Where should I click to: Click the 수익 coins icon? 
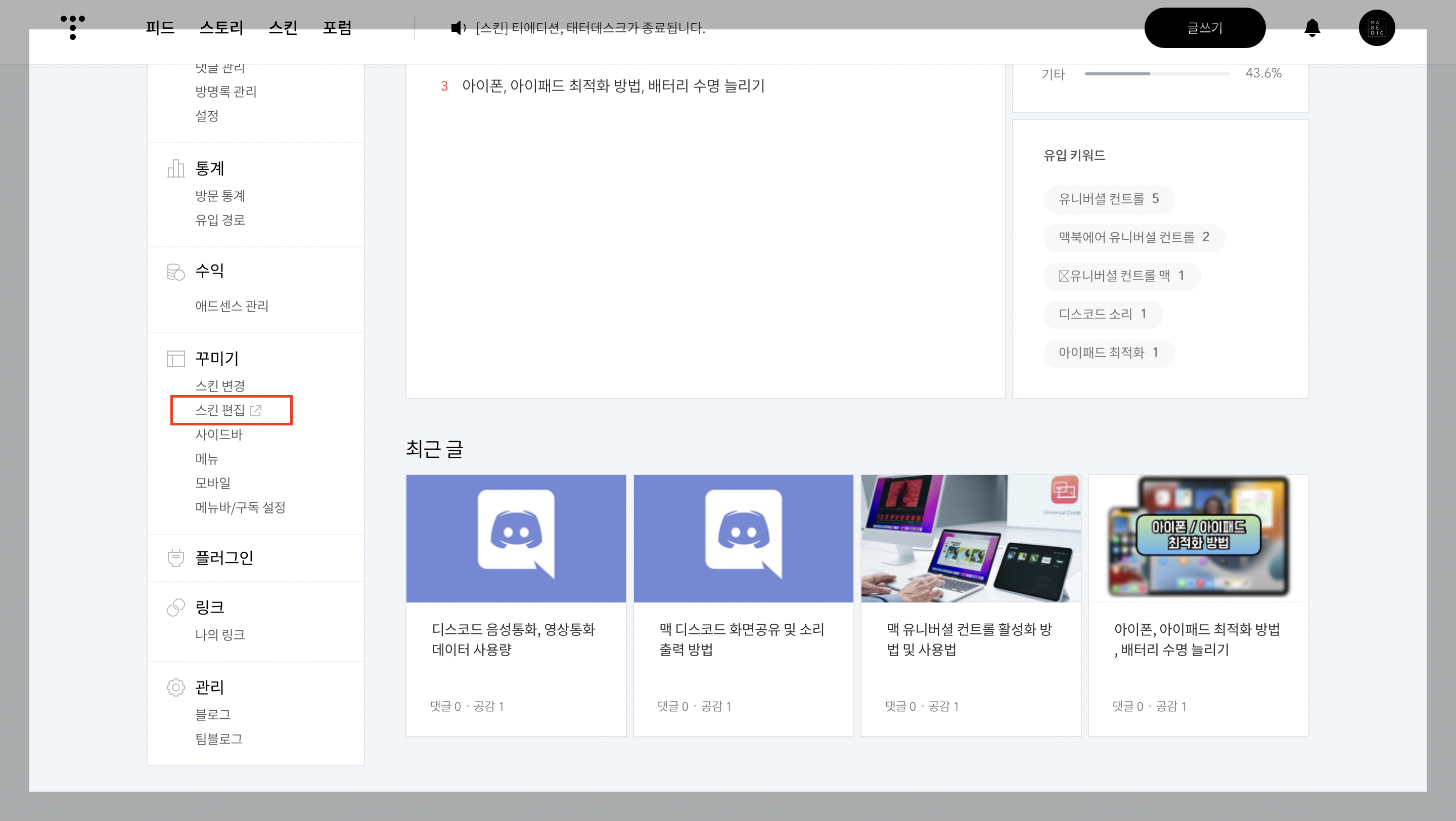tap(176, 272)
